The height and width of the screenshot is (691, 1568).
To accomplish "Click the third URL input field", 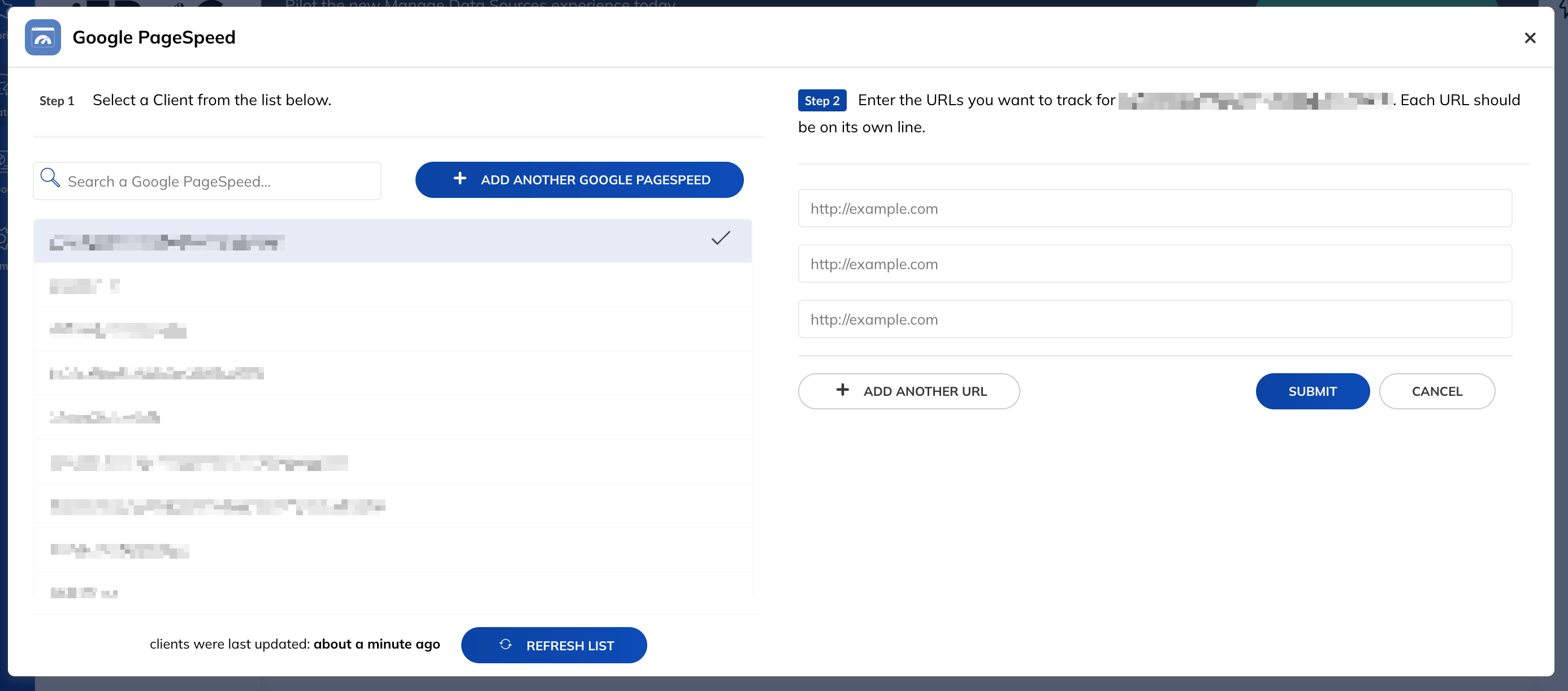I will pos(1155,319).
